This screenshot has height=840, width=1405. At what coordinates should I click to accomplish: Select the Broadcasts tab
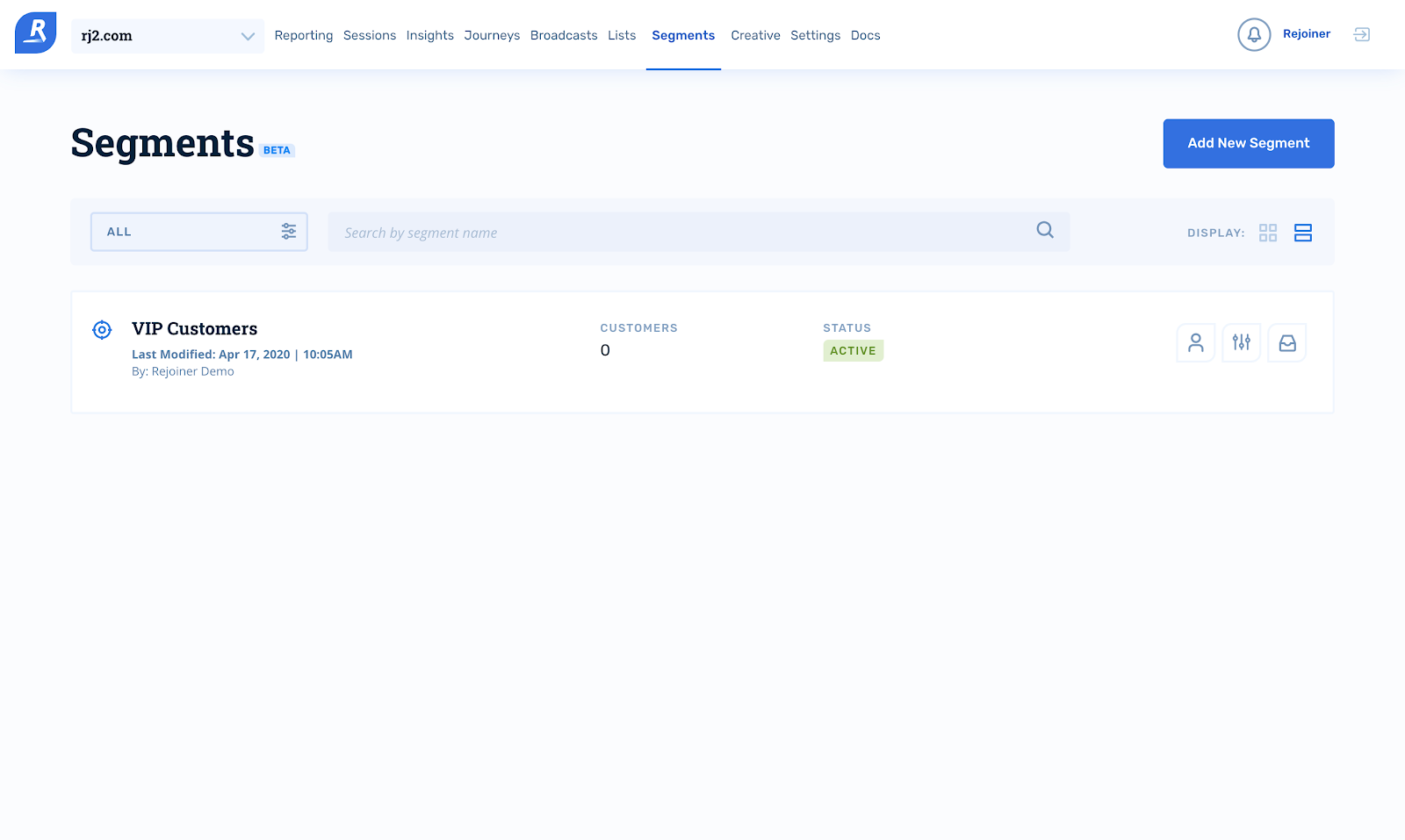pyautogui.click(x=564, y=35)
